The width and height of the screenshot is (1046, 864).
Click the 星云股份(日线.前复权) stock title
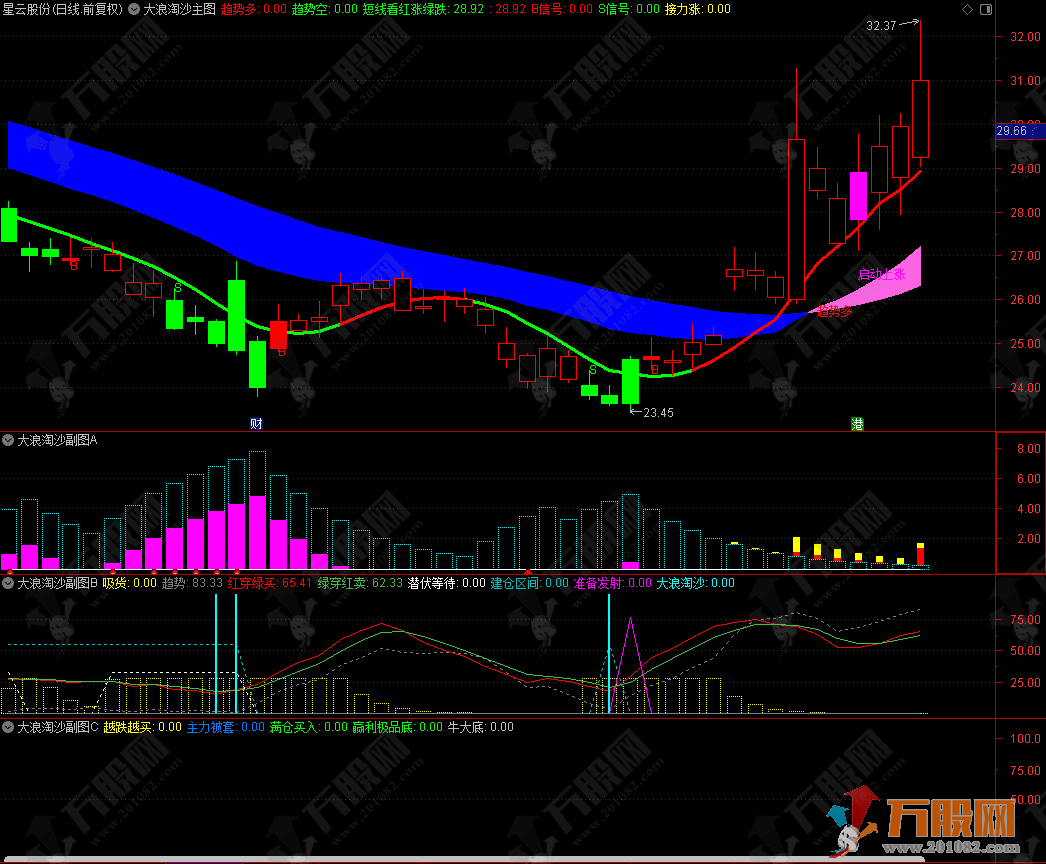pos(63,9)
